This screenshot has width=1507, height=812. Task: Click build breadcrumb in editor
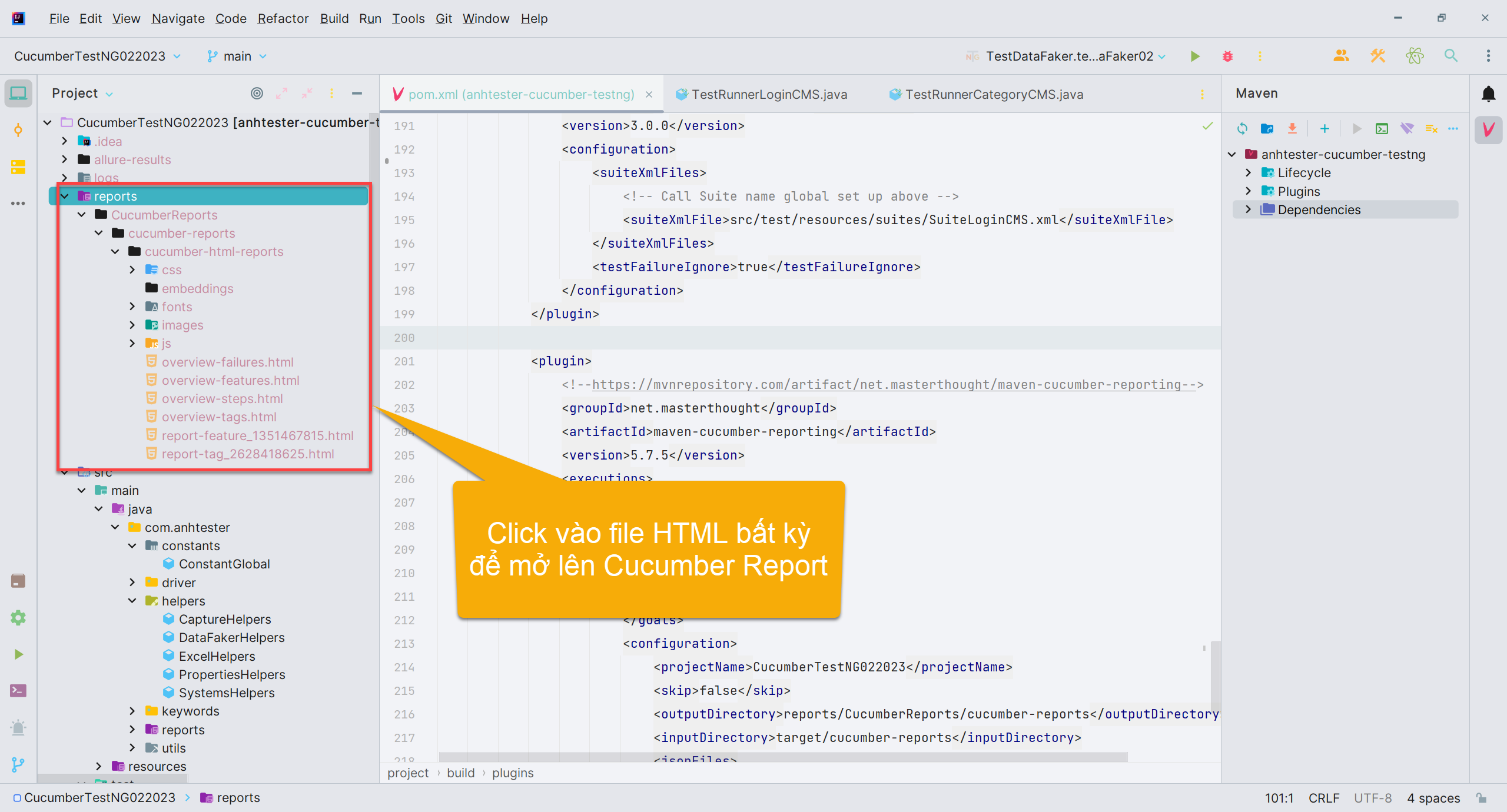click(460, 773)
